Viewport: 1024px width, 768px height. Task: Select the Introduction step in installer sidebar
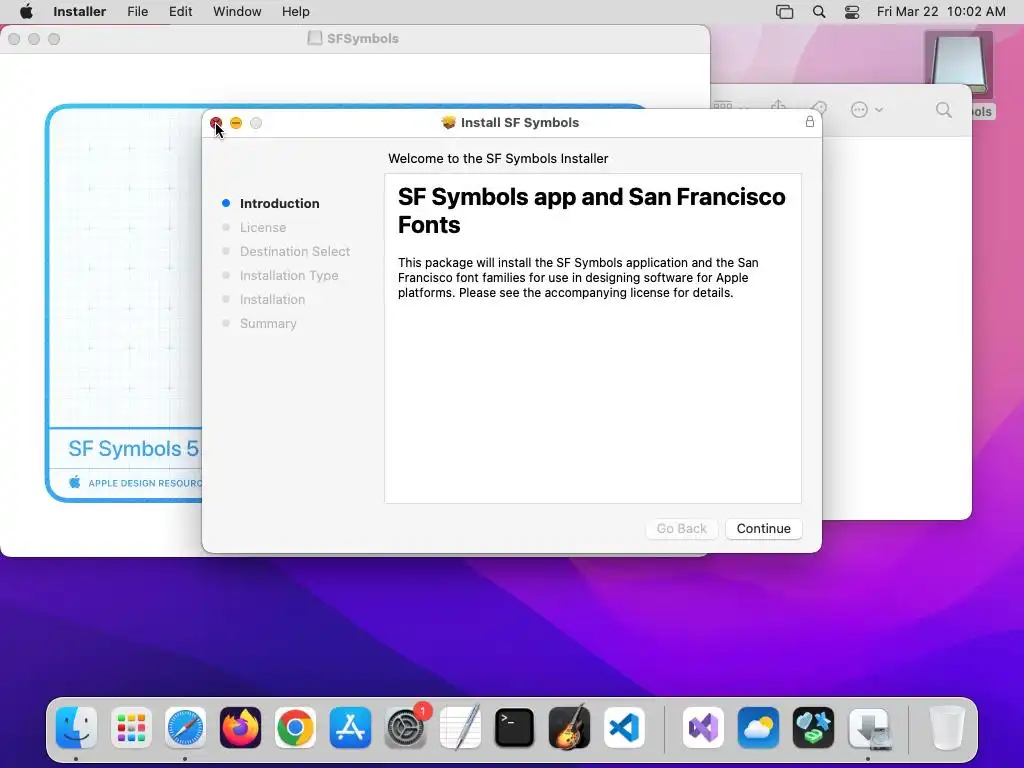pyautogui.click(x=280, y=203)
